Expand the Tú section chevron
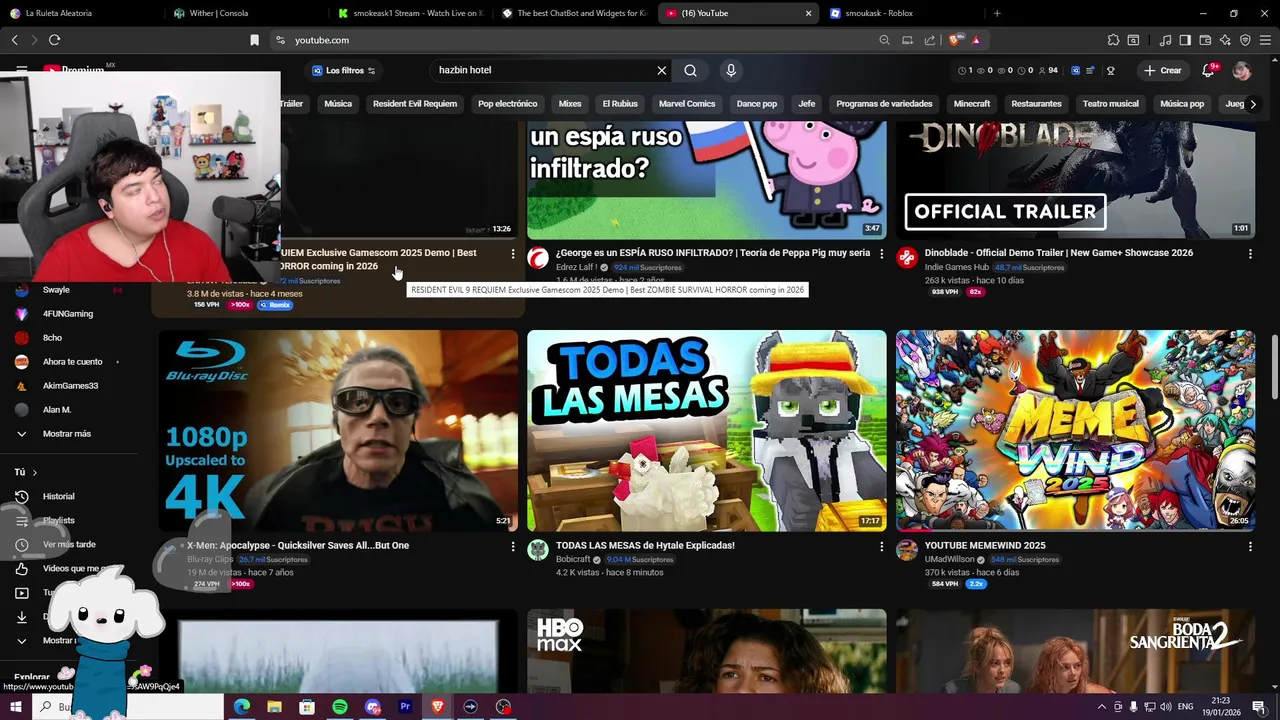1280x720 pixels. (34, 472)
